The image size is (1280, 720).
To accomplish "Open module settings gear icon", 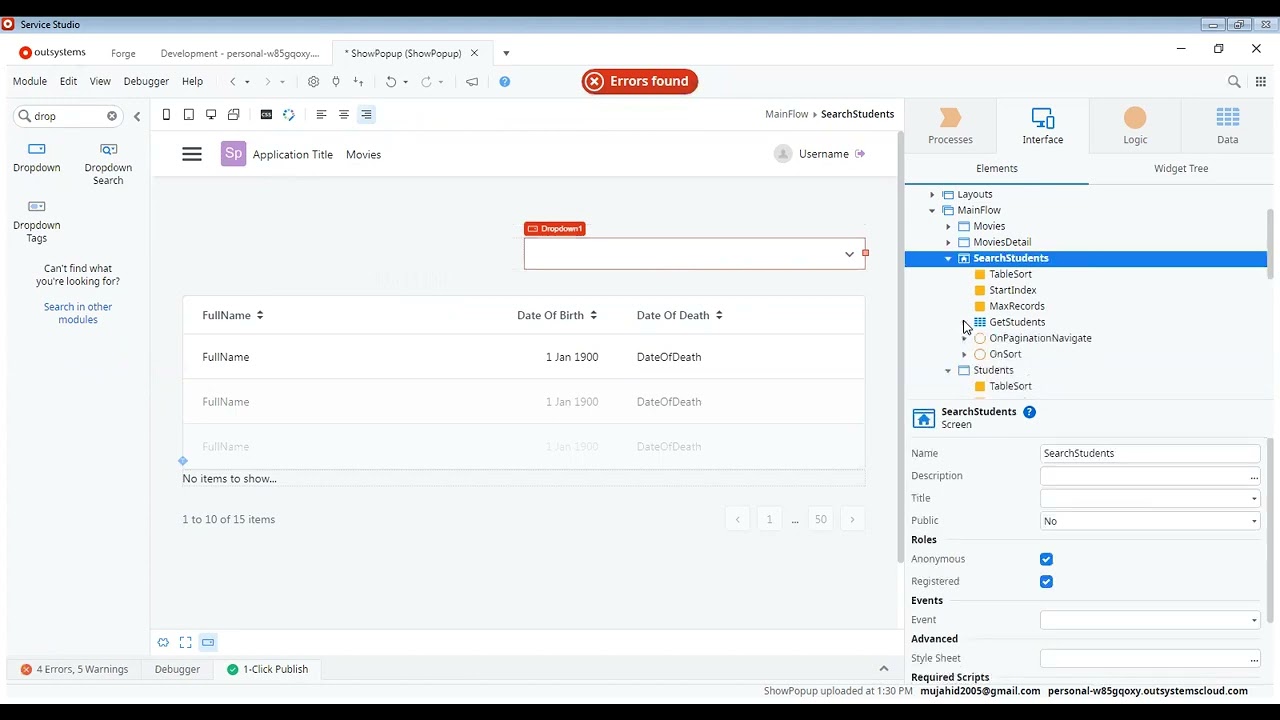I will (x=313, y=82).
